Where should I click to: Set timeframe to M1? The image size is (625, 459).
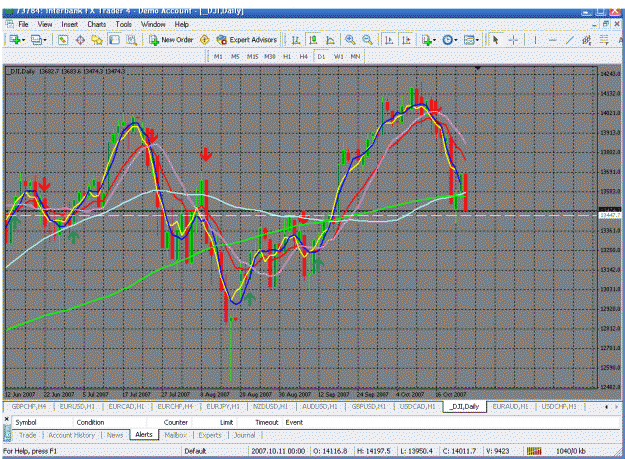coord(218,57)
